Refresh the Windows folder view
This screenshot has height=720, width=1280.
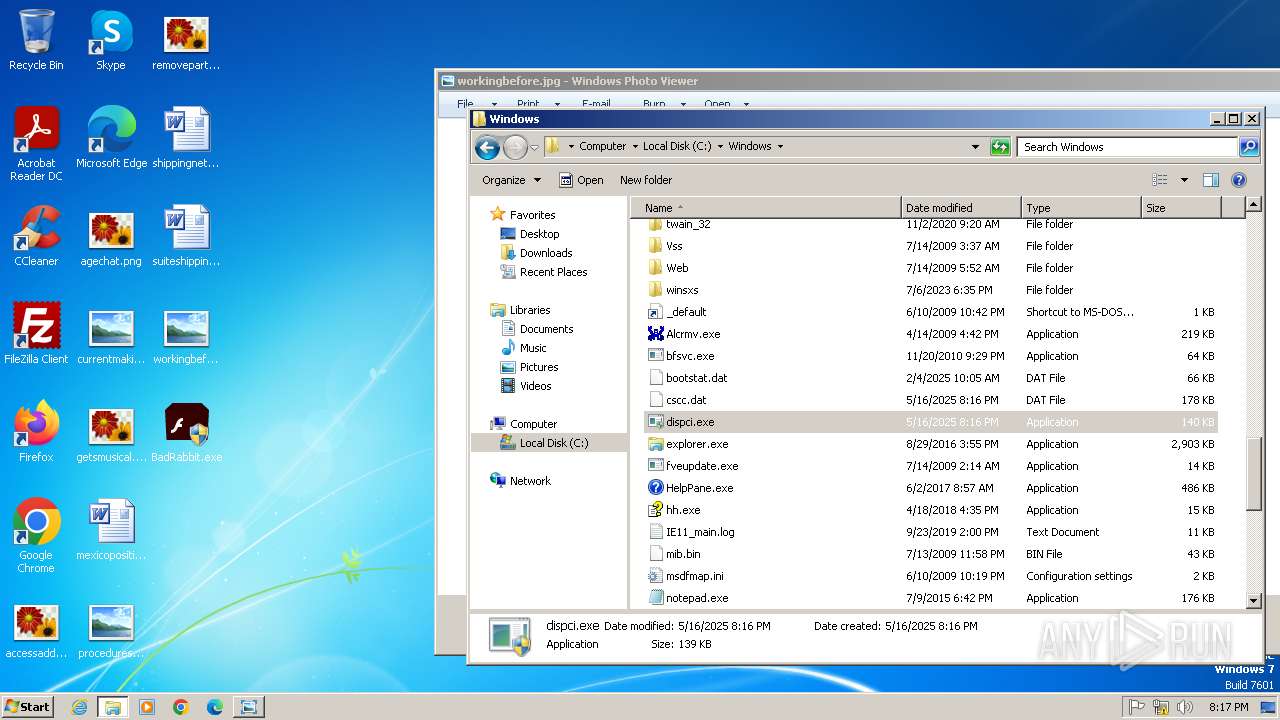tap(1000, 147)
